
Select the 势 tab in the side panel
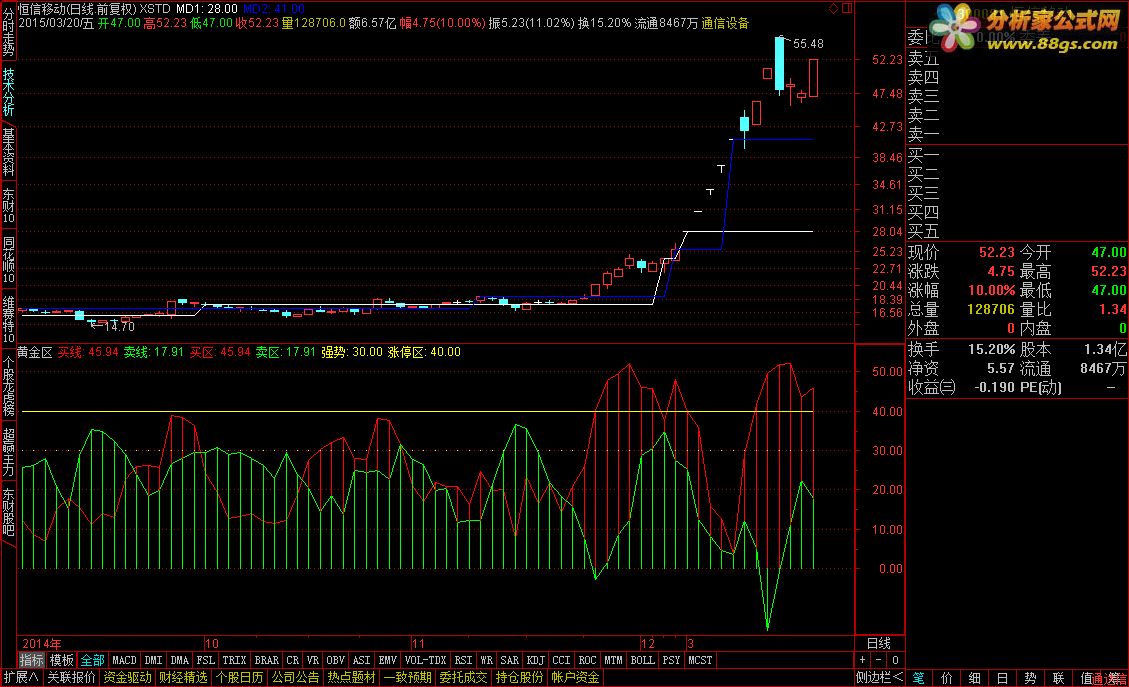(x=1030, y=678)
